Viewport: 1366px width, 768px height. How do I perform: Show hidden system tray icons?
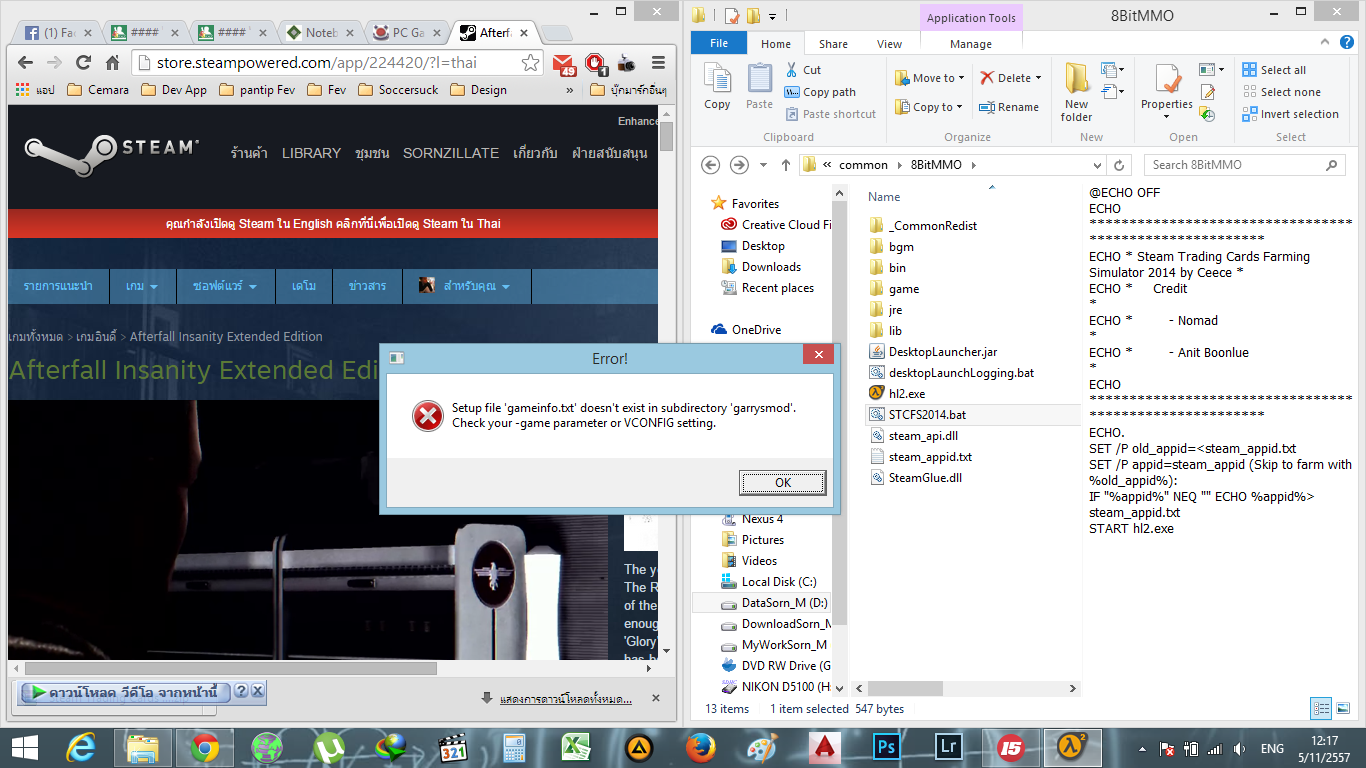[1142, 748]
